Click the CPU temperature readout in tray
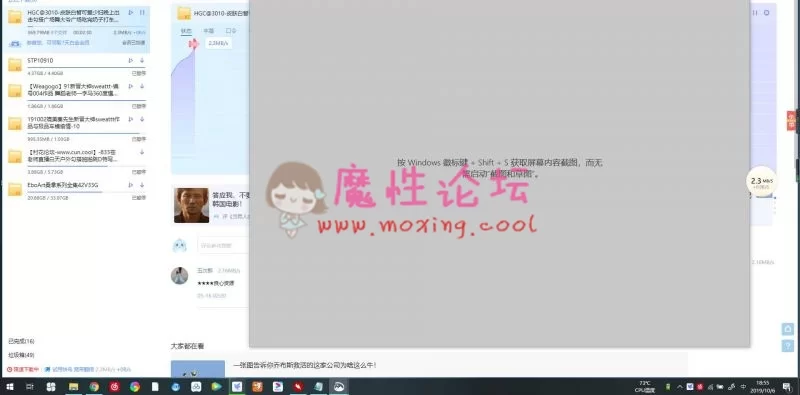The width and height of the screenshot is (800, 395). click(645, 387)
